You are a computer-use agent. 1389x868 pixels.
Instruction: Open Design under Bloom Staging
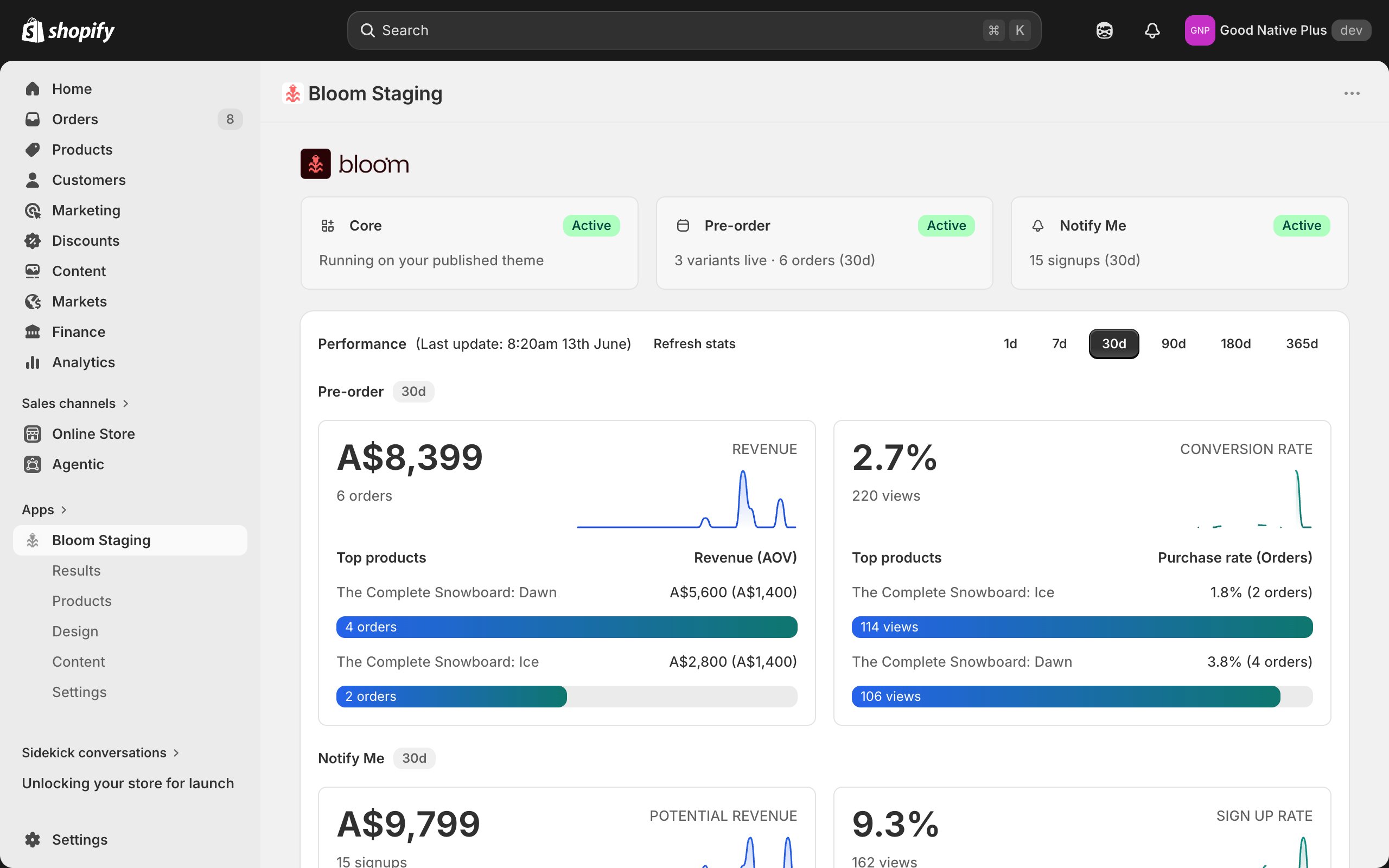pyautogui.click(x=75, y=631)
